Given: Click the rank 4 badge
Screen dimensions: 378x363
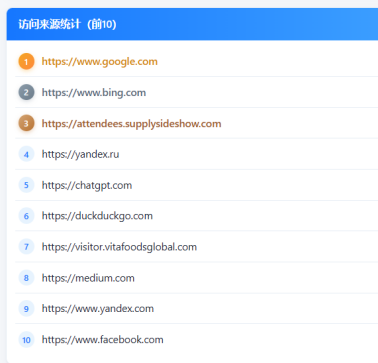Looking at the screenshot, I should [x=26, y=154].
